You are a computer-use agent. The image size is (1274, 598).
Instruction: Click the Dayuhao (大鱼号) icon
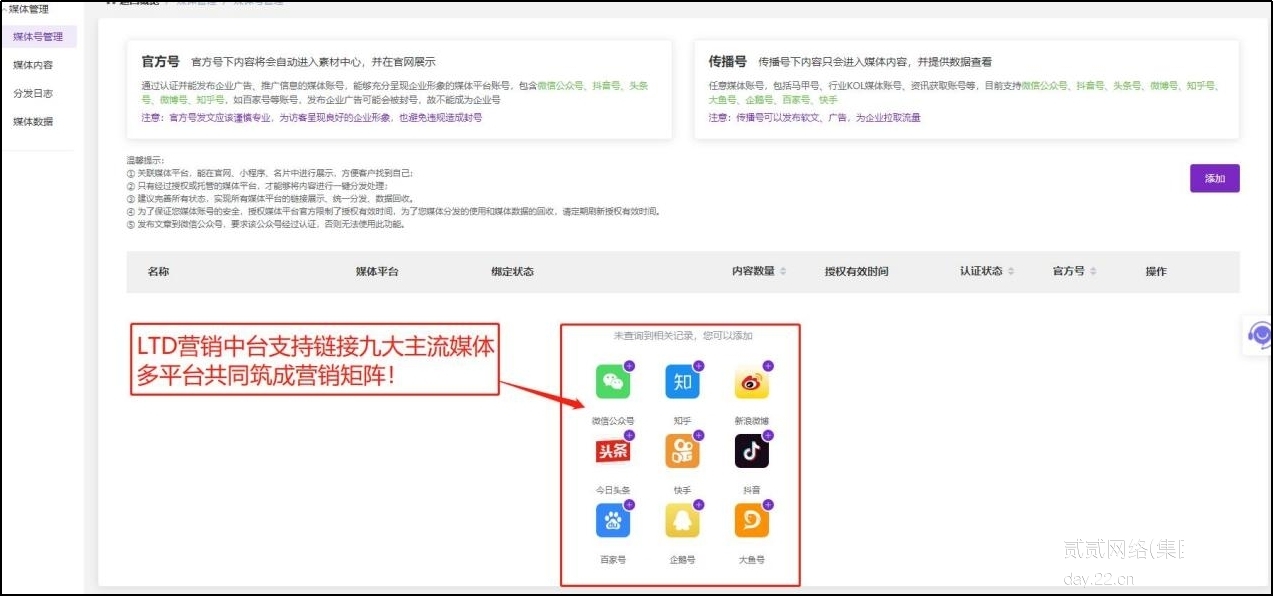coord(751,521)
